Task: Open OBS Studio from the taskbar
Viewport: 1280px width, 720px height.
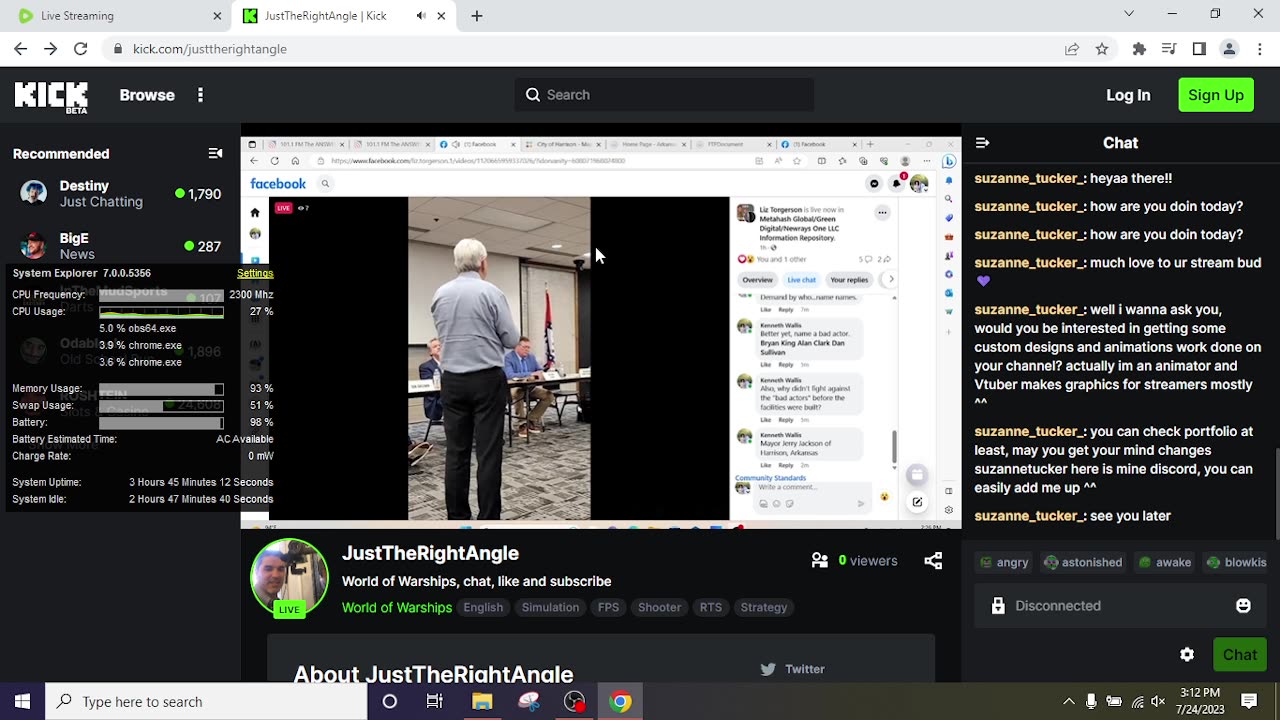Action: point(574,702)
